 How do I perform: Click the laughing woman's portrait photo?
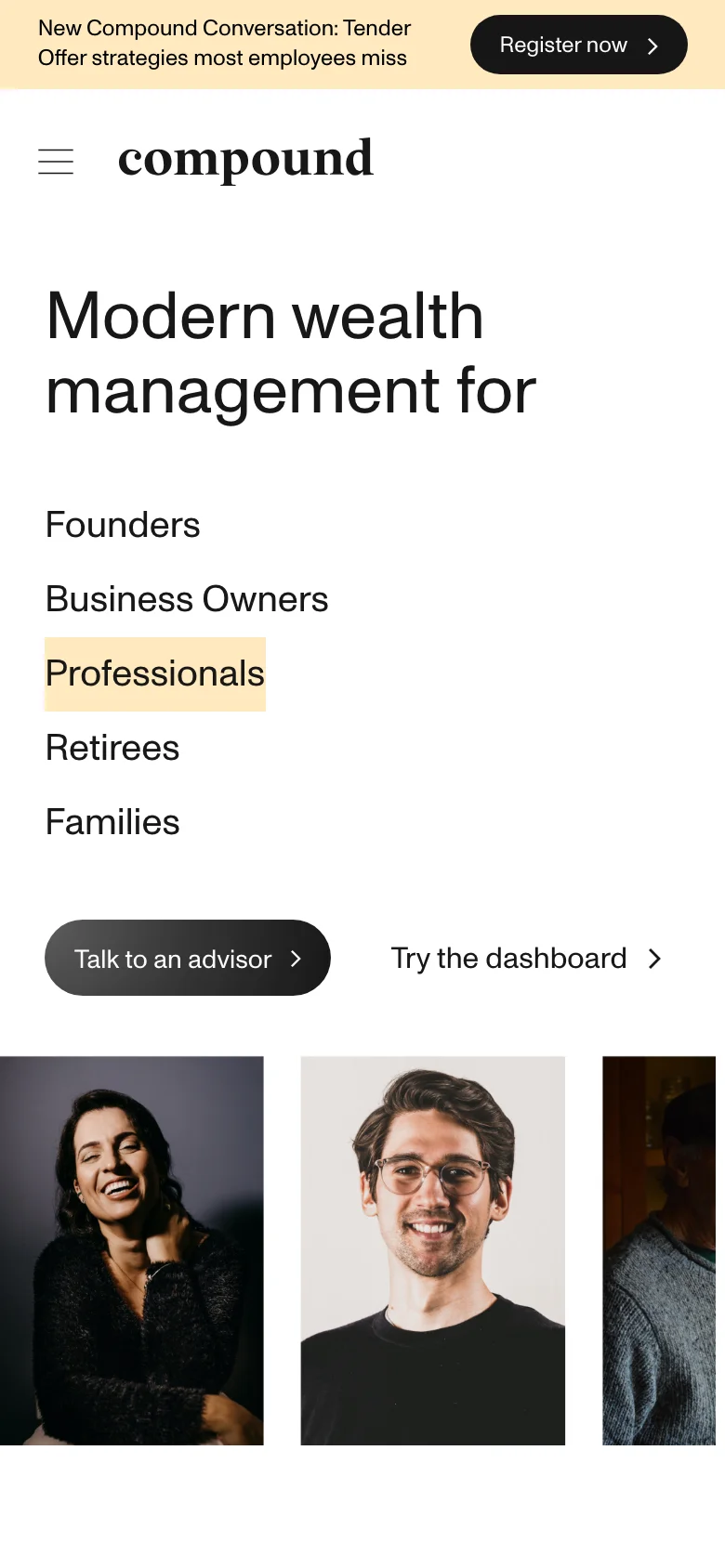coord(132,1250)
